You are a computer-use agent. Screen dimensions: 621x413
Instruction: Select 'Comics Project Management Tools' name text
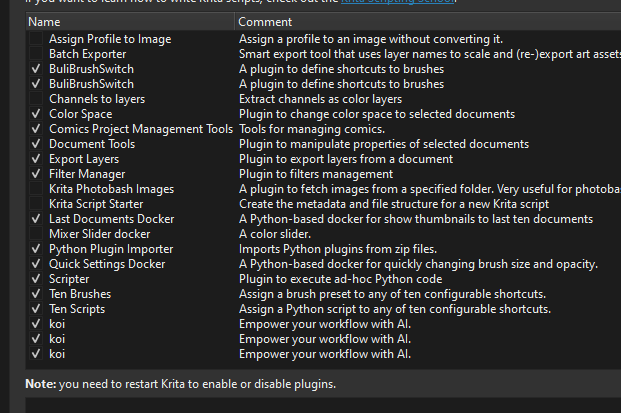[x=141, y=129]
